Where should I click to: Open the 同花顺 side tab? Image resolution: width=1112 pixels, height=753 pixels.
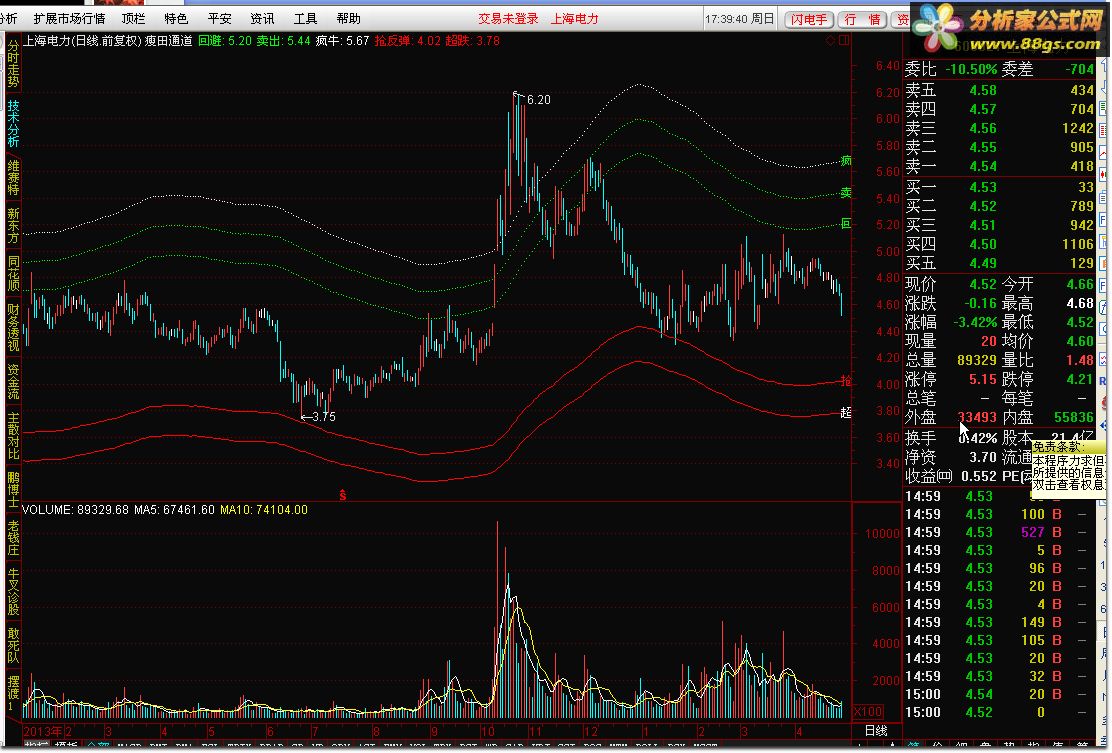point(13,273)
